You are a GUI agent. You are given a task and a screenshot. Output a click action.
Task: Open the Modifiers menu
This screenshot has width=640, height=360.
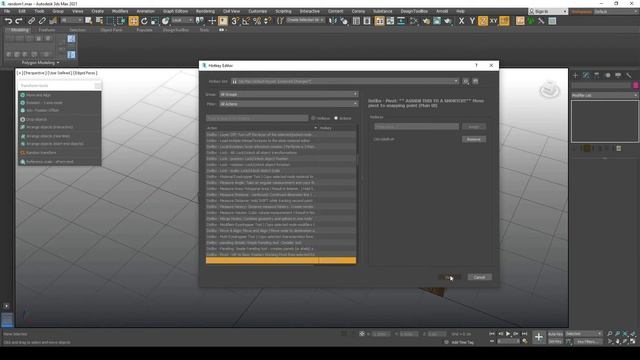[120, 11]
